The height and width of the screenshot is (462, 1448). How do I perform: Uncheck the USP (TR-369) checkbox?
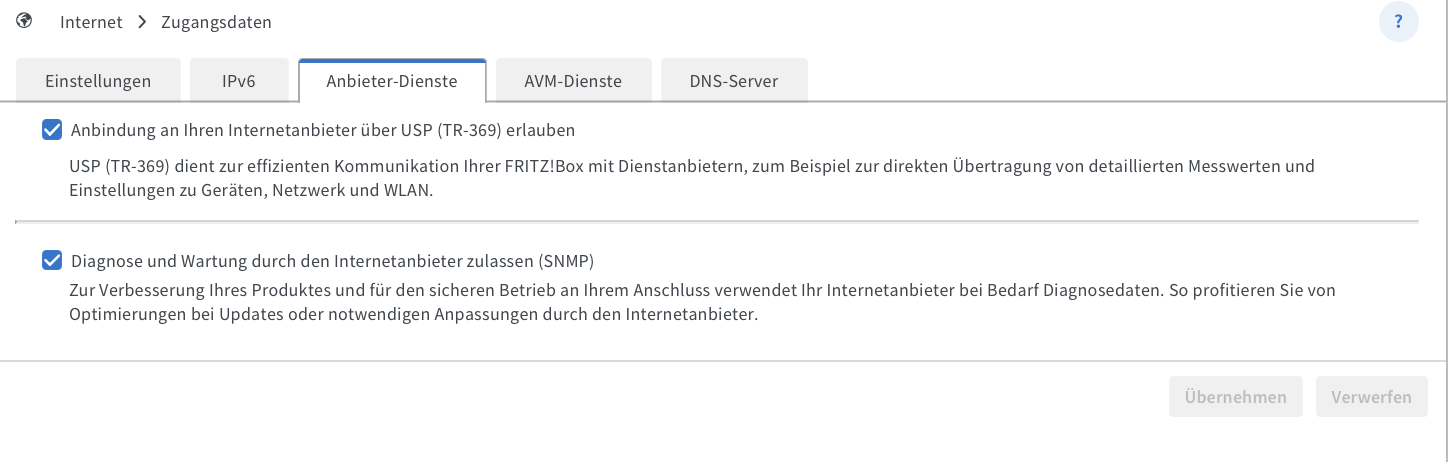click(52, 130)
